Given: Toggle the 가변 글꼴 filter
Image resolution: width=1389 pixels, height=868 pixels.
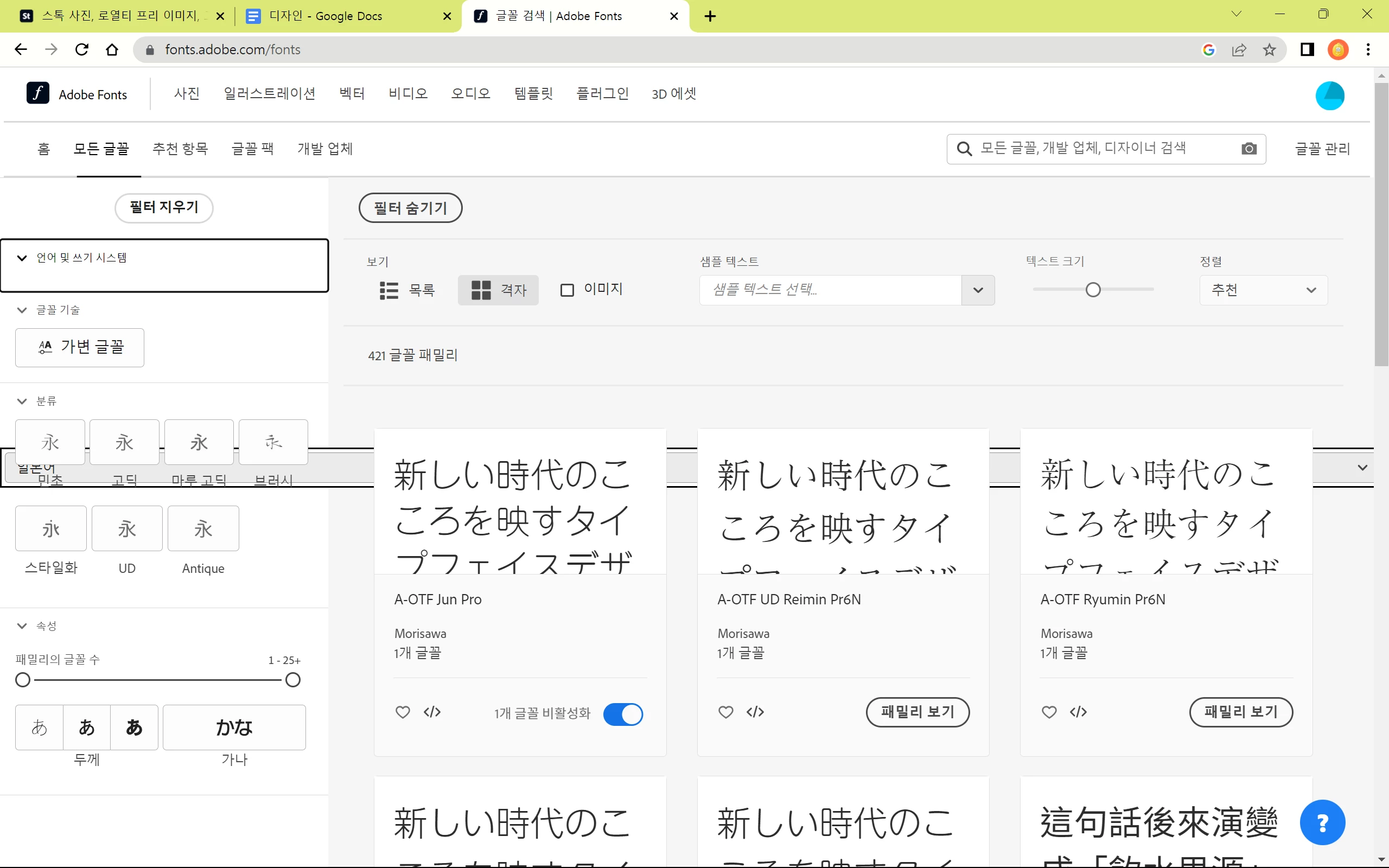Looking at the screenshot, I should (x=80, y=347).
